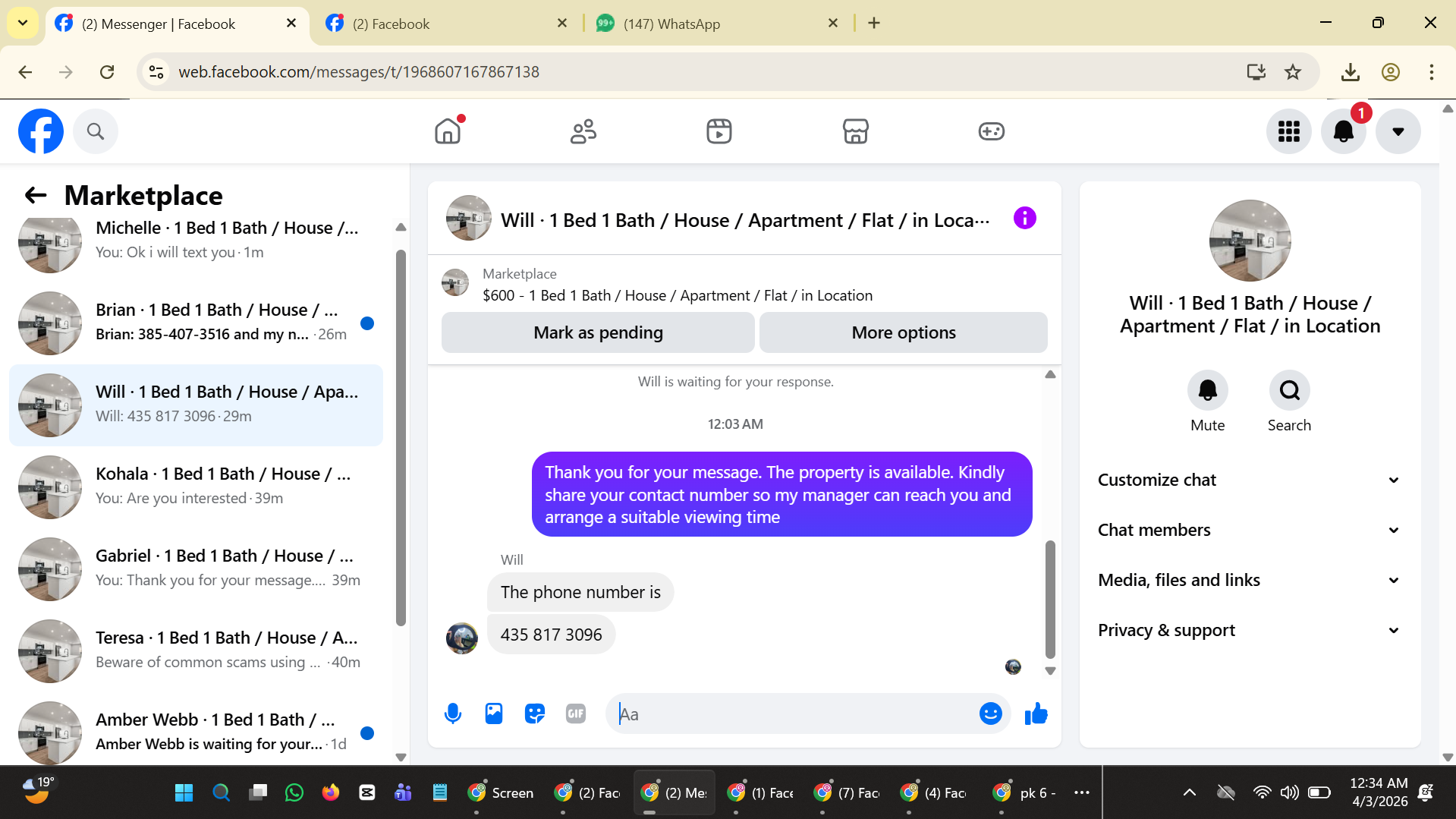The width and height of the screenshot is (1456, 819).
Task: Click the address bar URL
Action: (359, 72)
